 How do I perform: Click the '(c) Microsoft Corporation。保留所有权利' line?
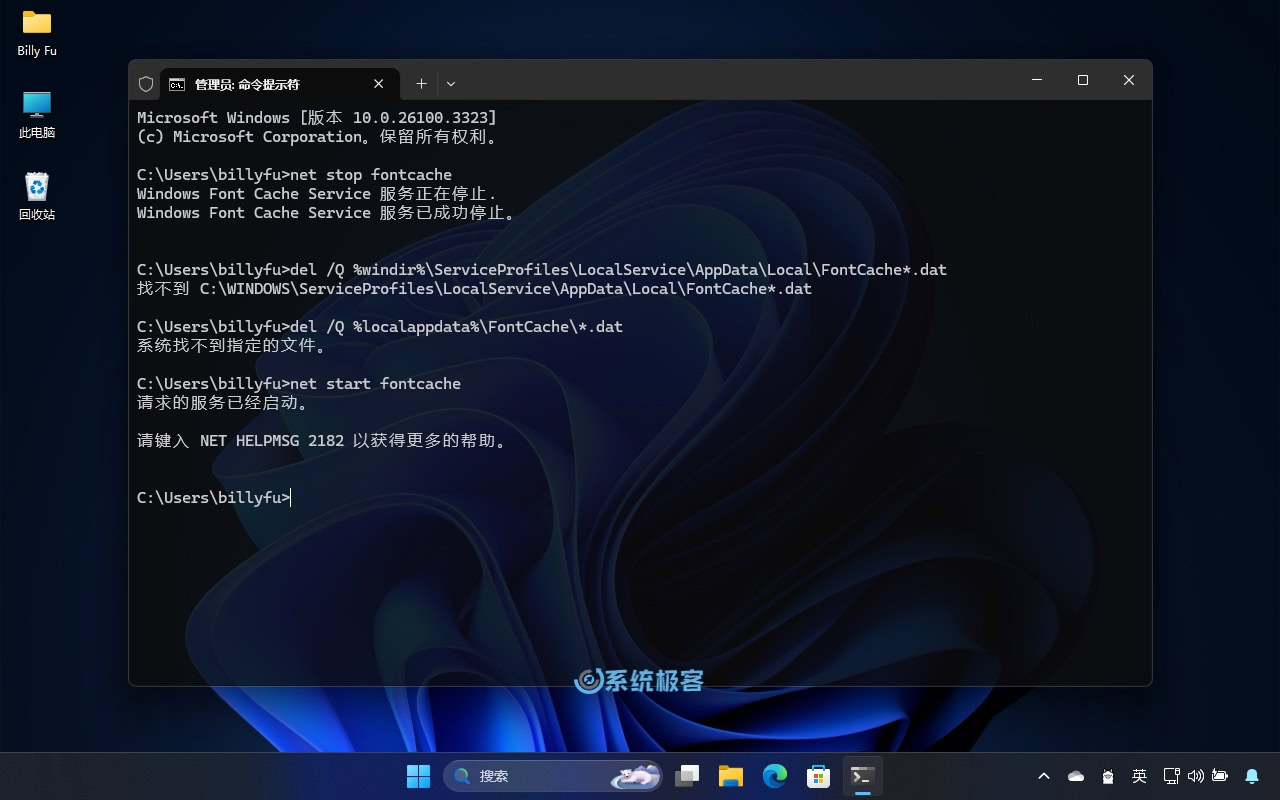[x=317, y=136]
